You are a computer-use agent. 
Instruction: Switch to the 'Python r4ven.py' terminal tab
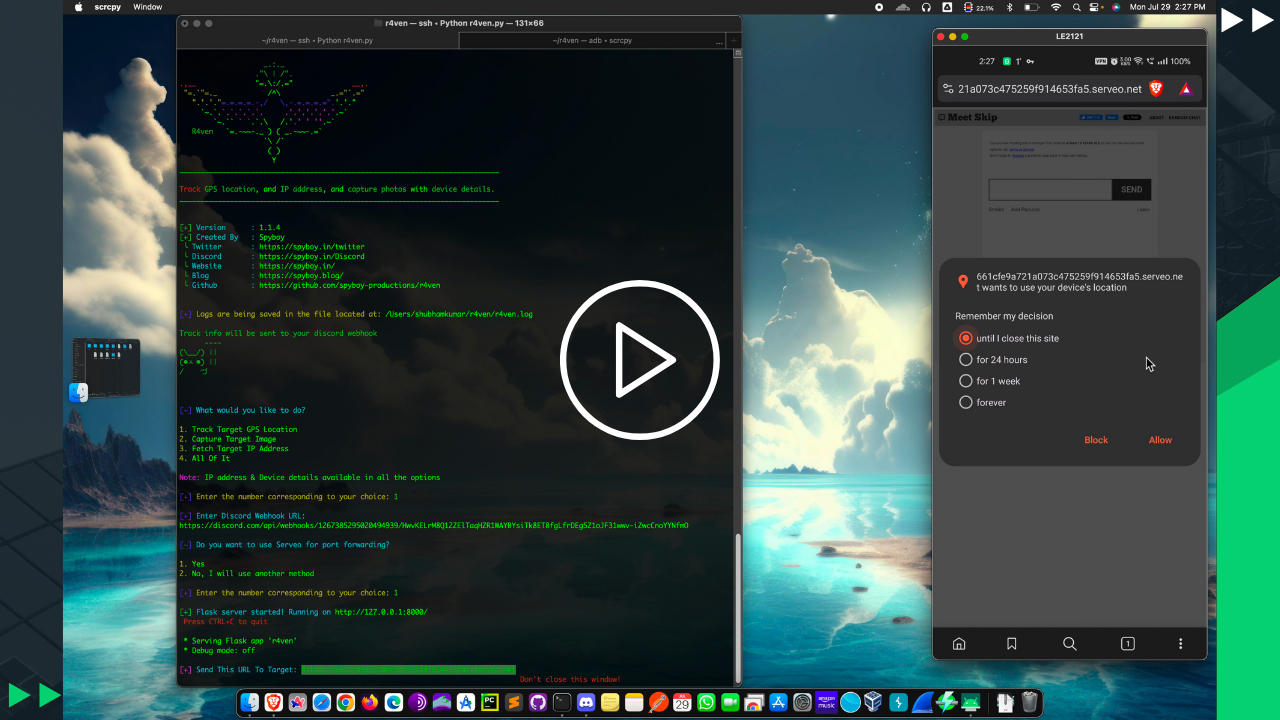click(x=317, y=41)
